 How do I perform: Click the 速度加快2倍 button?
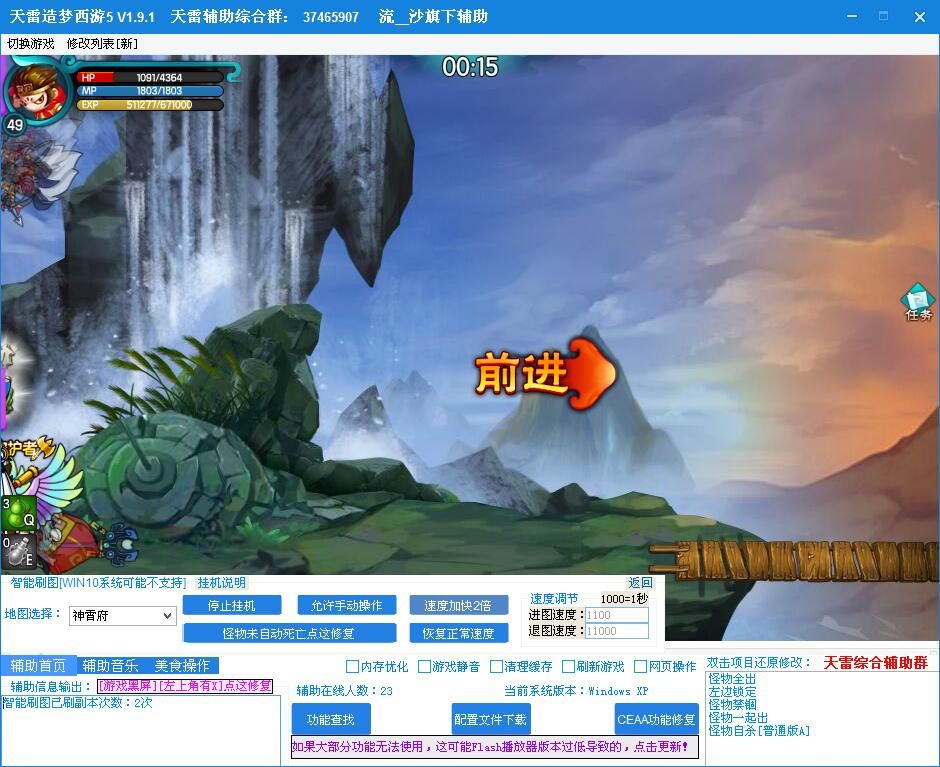tap(458, 606)
